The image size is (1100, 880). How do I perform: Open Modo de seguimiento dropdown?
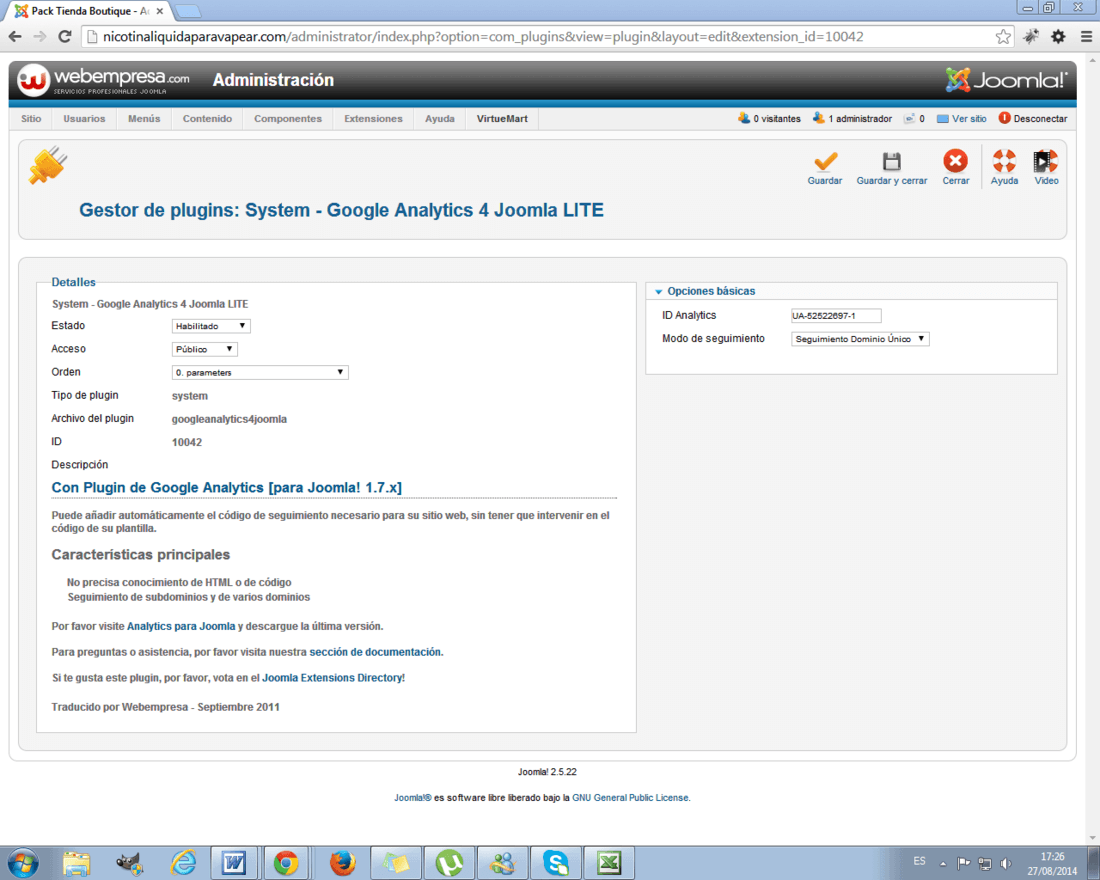[x=860, y=339]
